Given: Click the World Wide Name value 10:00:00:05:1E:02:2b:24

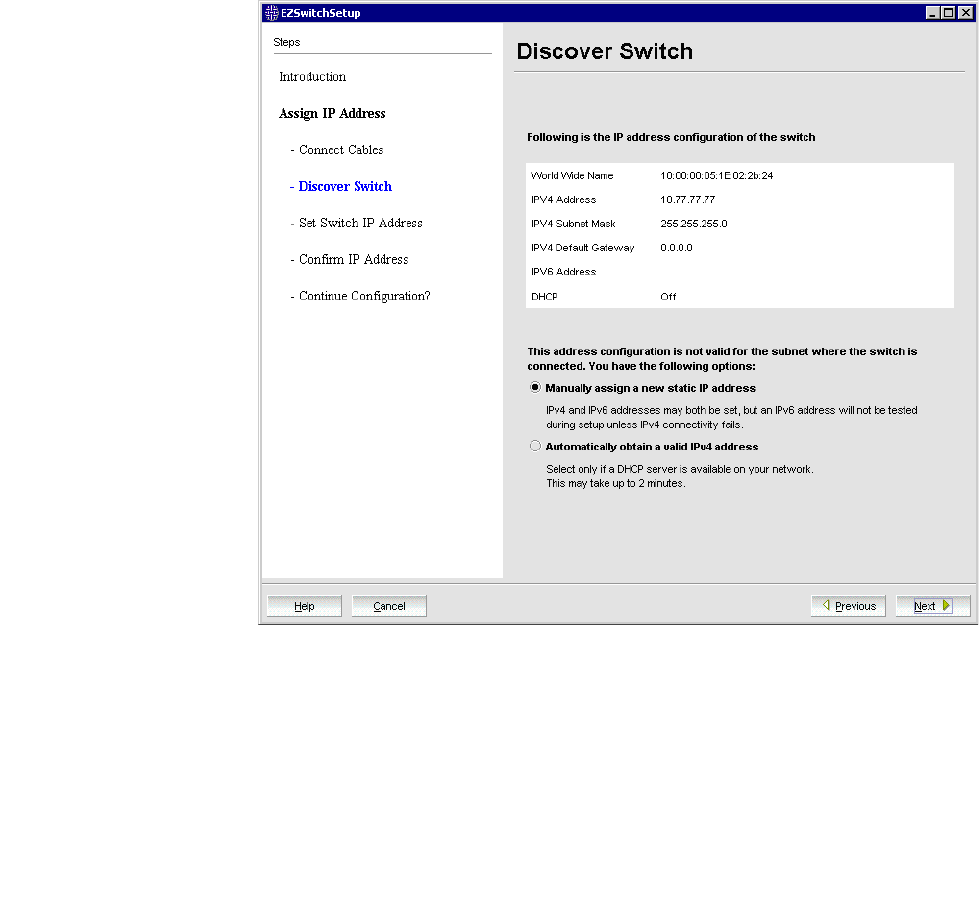Looking at the screenshot, I should (x=717, y=175).
